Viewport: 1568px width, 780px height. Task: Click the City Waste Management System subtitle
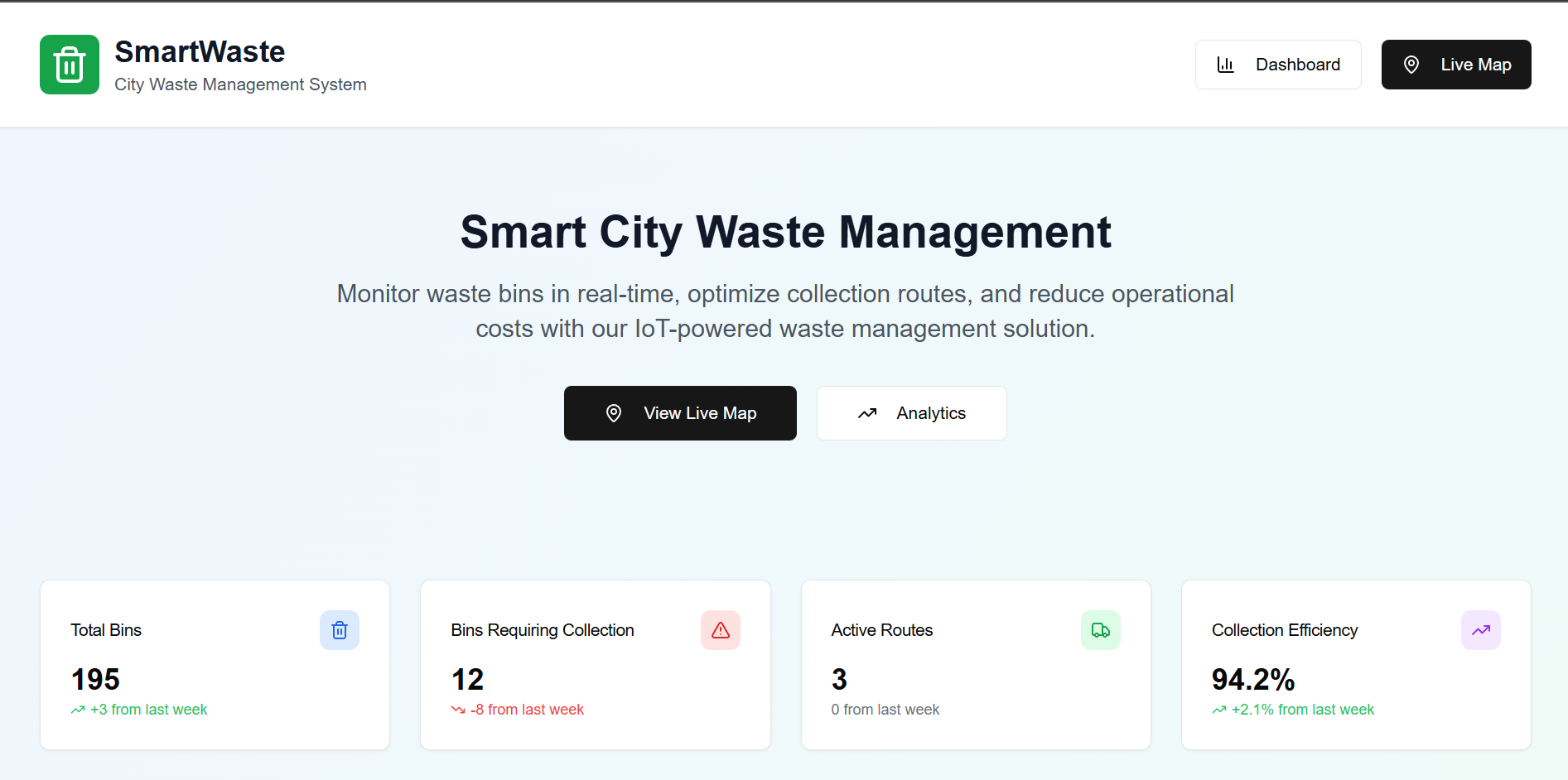point(240,84)
